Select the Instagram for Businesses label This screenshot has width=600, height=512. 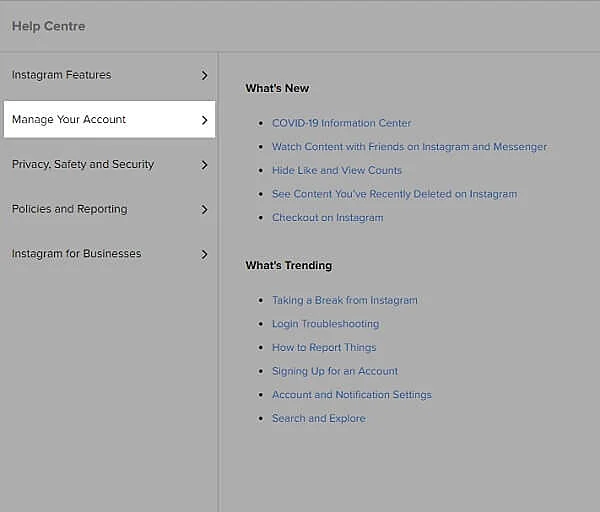pyautogui.click(x=76, y=254)
